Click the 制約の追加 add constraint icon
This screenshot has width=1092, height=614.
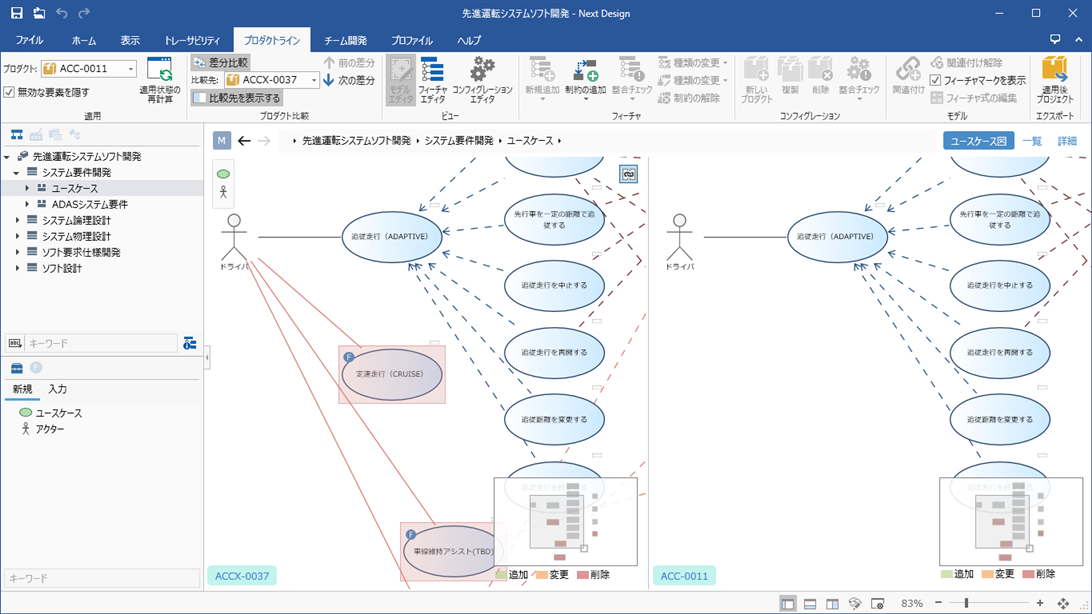tap(585, 72)
